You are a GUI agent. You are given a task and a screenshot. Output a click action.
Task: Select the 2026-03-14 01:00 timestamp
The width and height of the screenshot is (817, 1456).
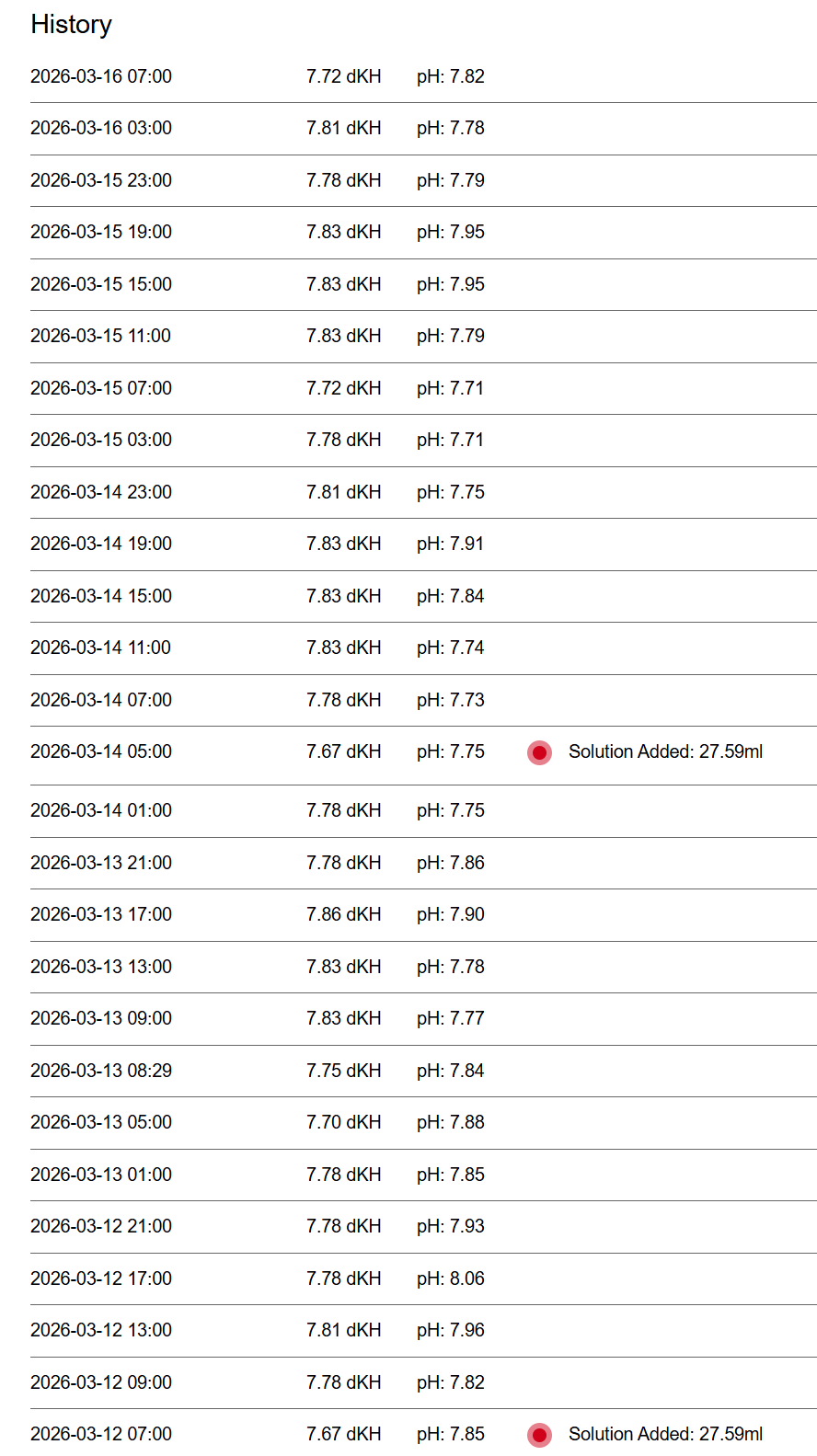click(101, 810)
